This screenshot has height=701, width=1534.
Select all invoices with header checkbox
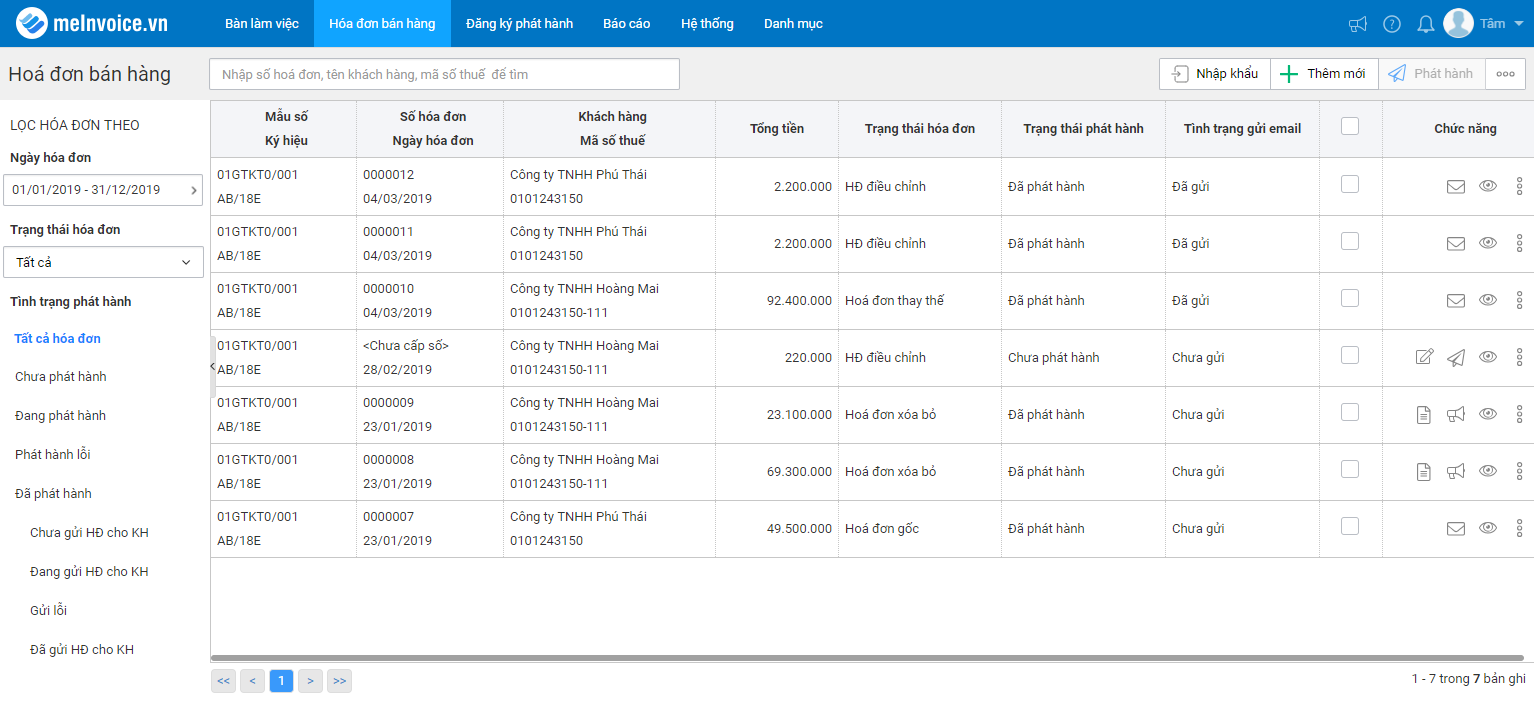[x=1350, y=126]
